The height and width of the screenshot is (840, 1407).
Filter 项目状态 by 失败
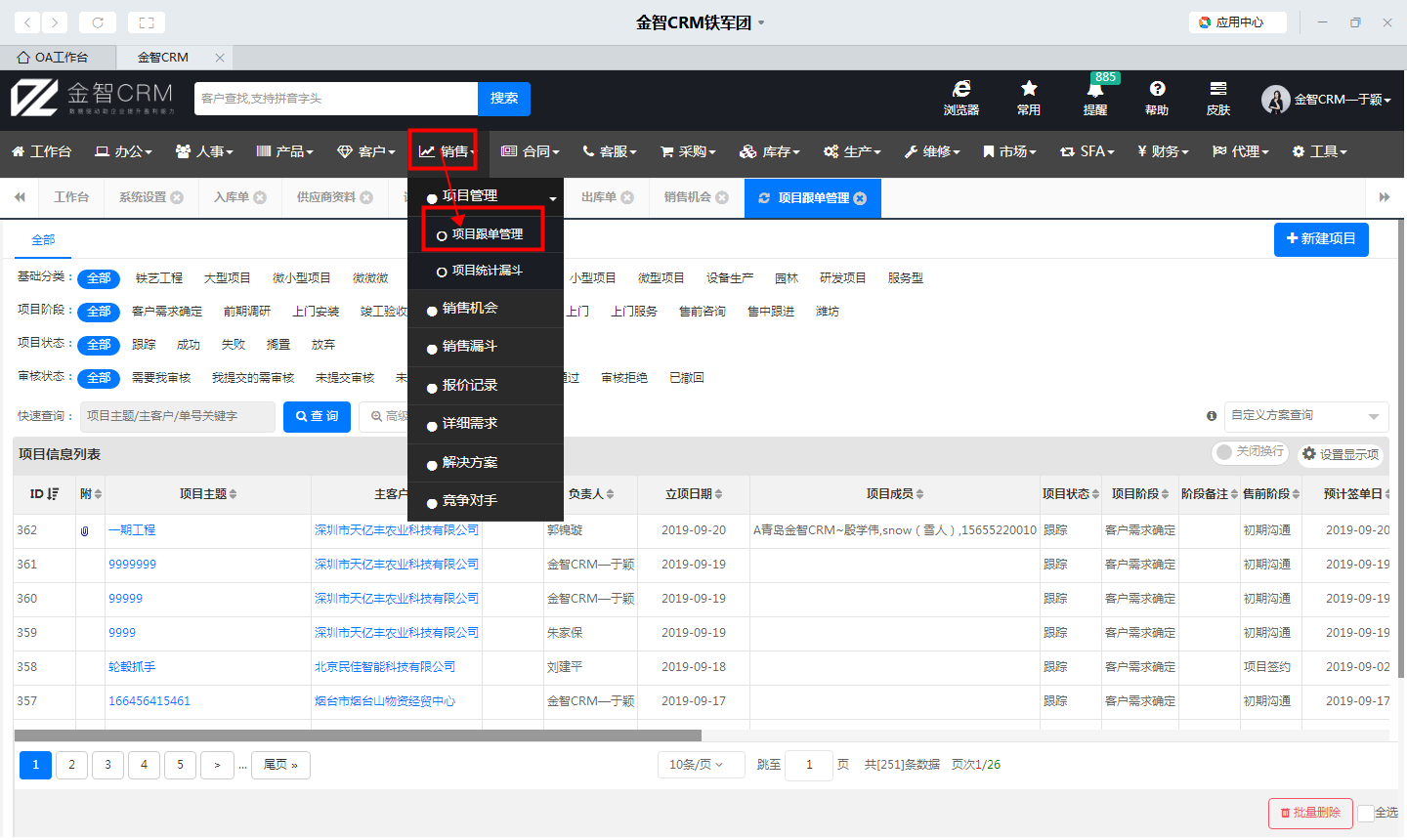click(234, 345)
